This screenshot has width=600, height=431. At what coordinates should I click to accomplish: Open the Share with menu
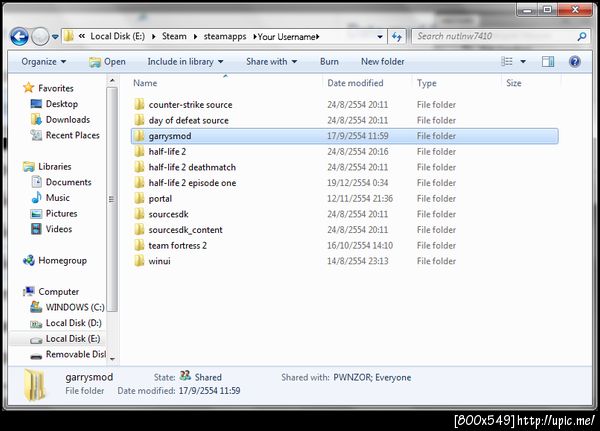click(x=271, y=62)
